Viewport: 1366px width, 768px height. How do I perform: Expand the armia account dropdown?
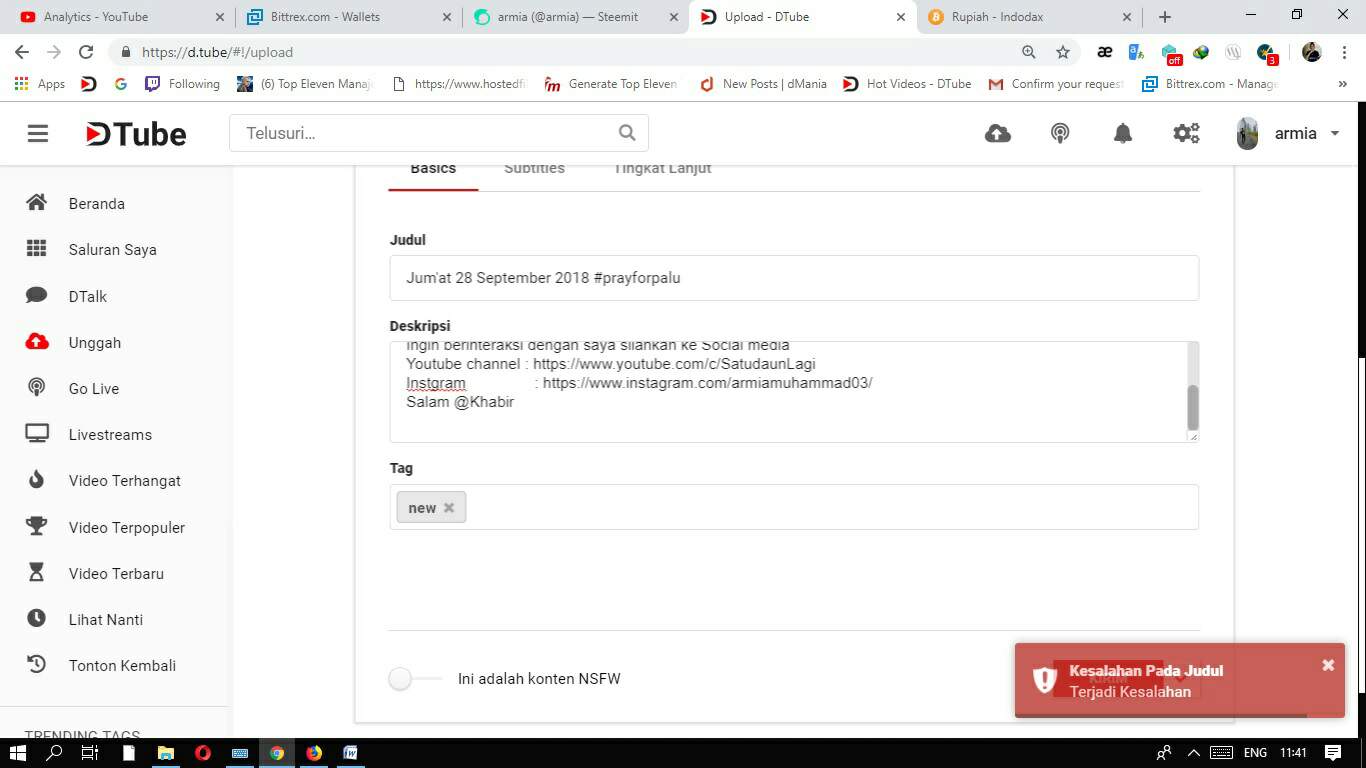point(1334,133)
